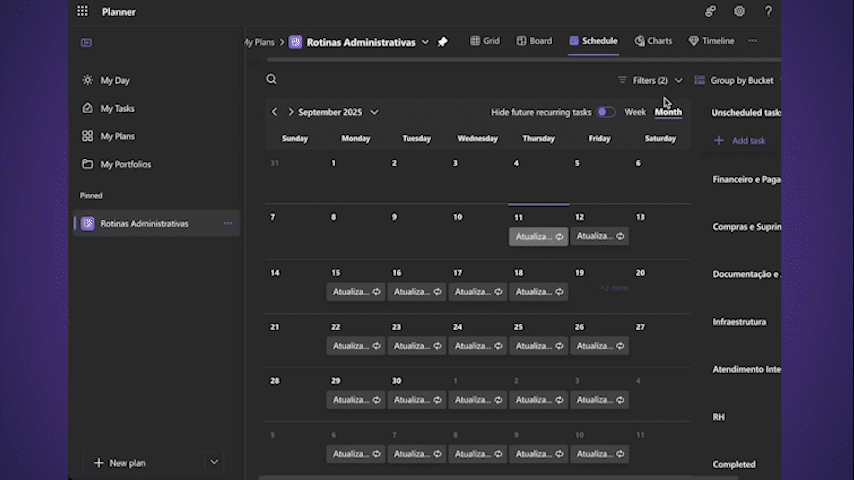Go to next month arrow
The height and width of the screenshot is (480, 854).
[291, 112]
